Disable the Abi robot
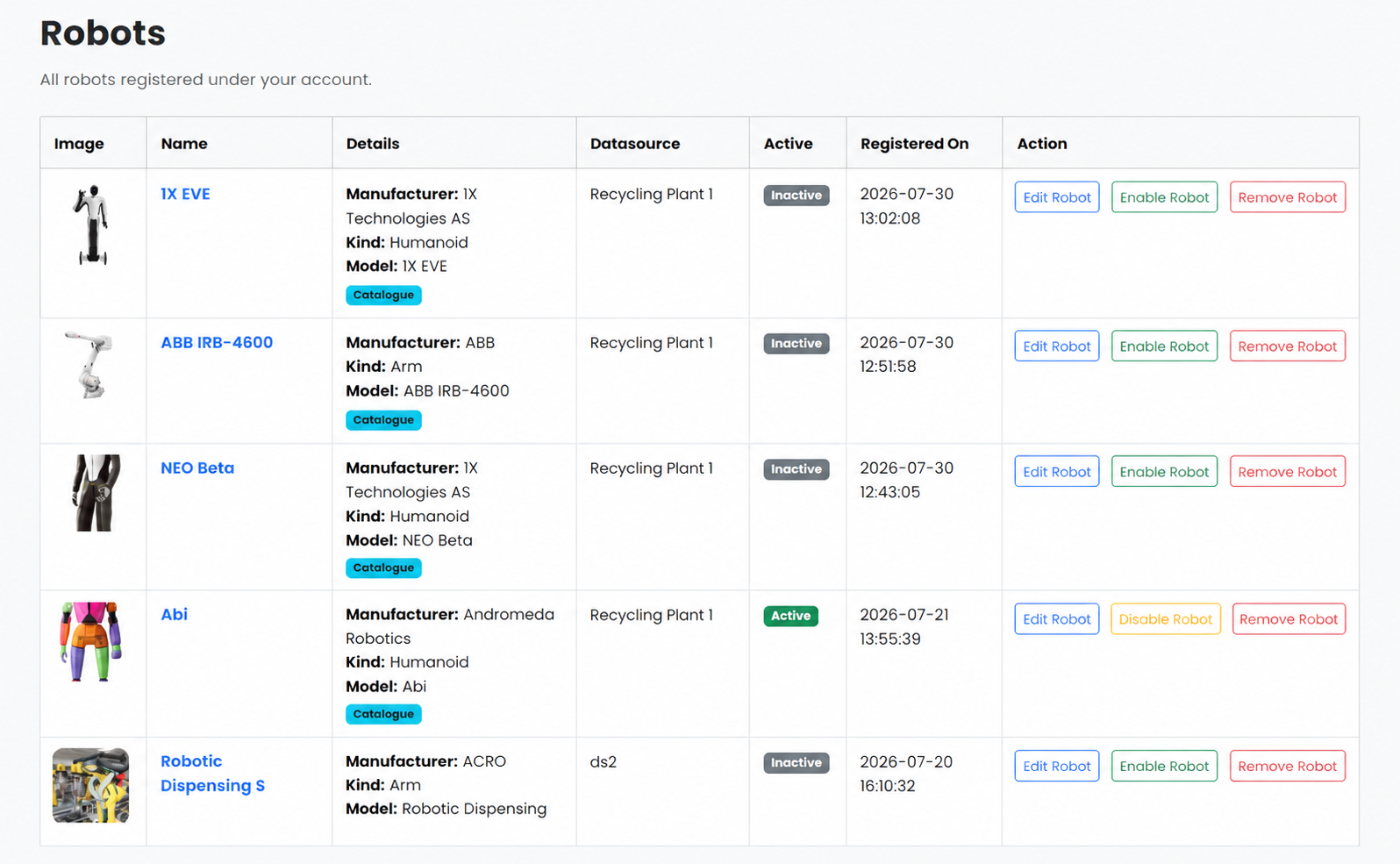 pos(1166,618)
